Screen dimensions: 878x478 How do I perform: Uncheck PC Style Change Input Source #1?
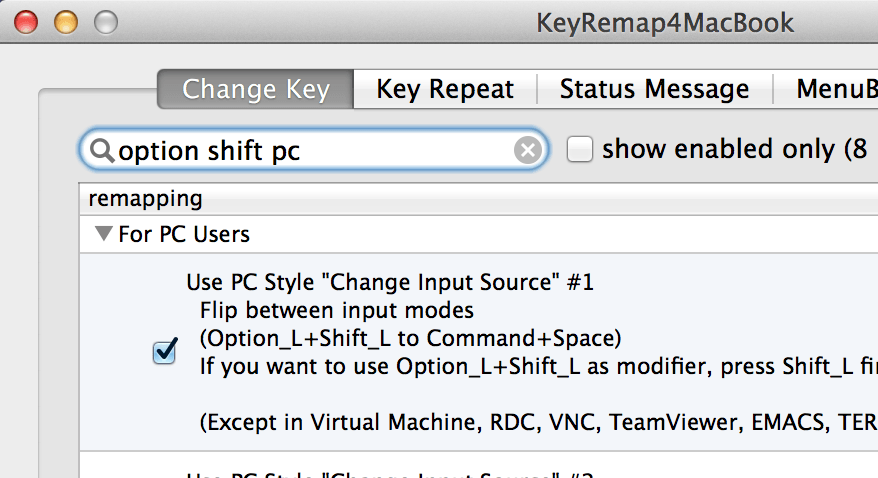(x=165, y=352)
